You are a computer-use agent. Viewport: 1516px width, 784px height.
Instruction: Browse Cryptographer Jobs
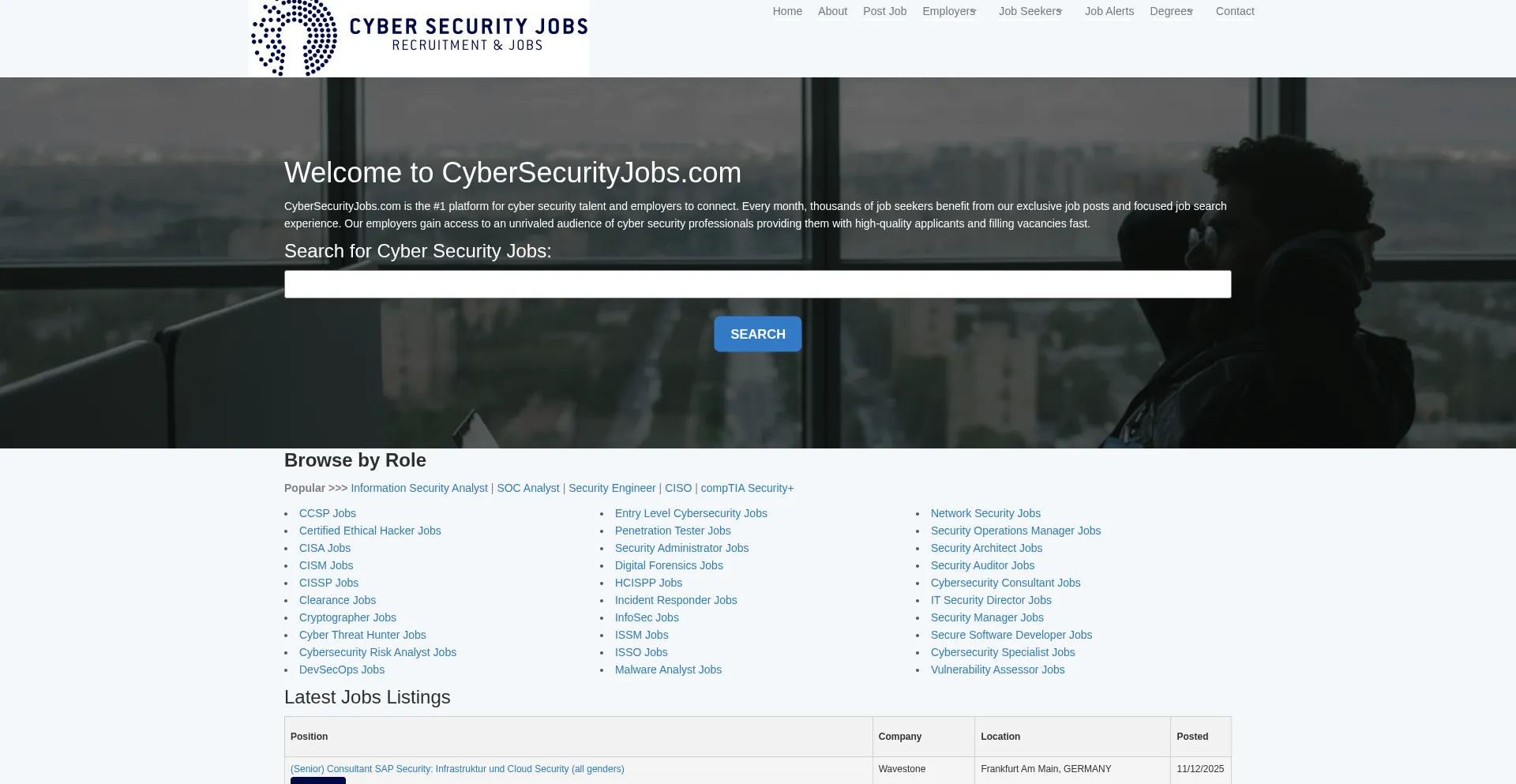[347, 617]
